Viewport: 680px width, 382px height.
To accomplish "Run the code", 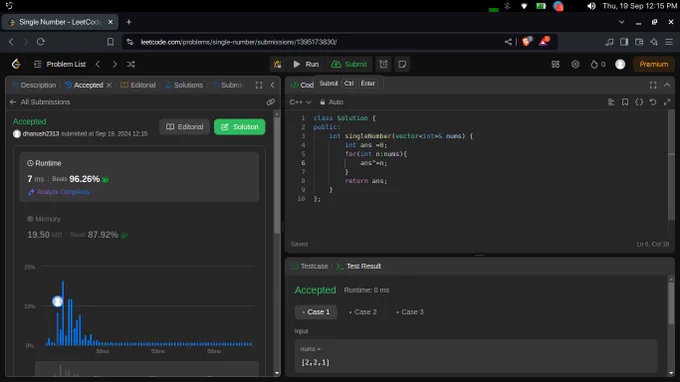I will point(306,64).
